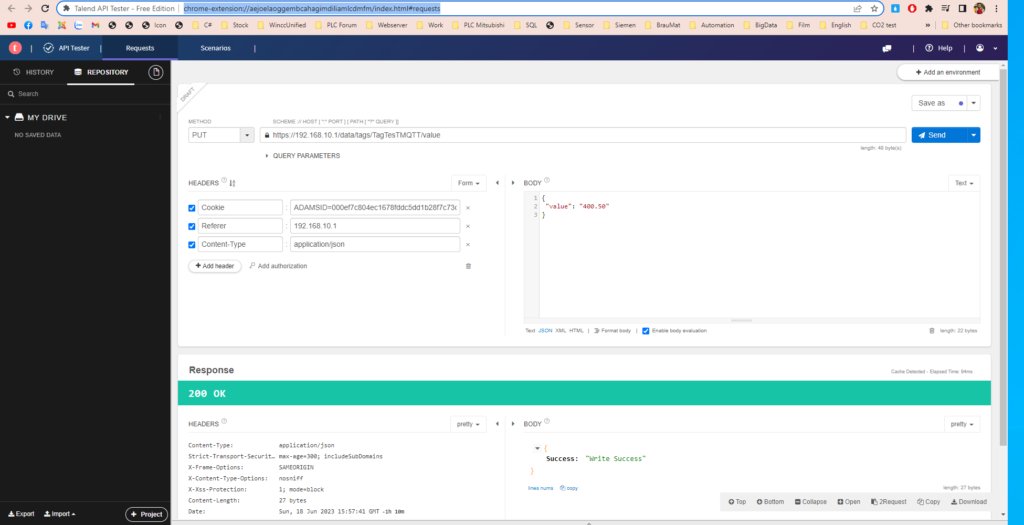1024x525 pixels.
Task: Click Collapse in the response toolbar
Action: tap(810, 501)
